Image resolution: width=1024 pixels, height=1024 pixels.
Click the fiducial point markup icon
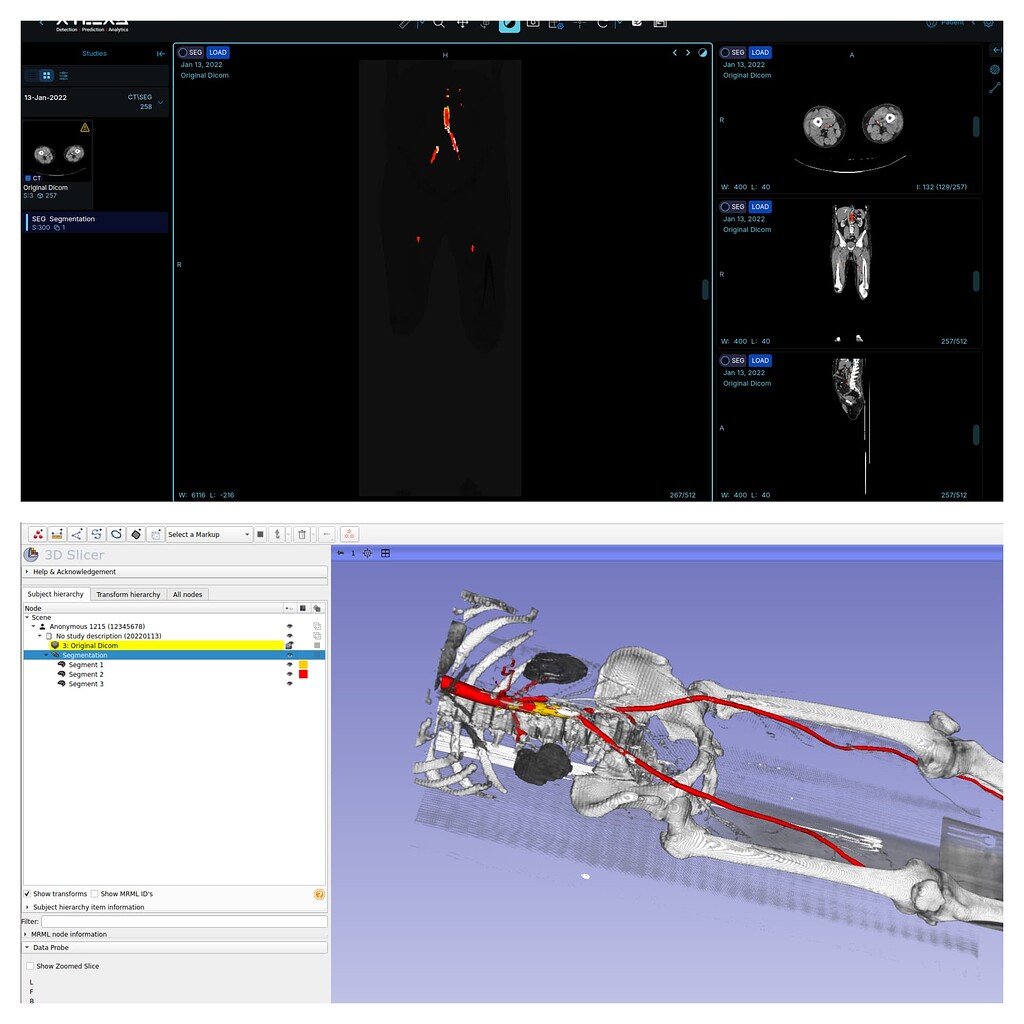(36, 533)
